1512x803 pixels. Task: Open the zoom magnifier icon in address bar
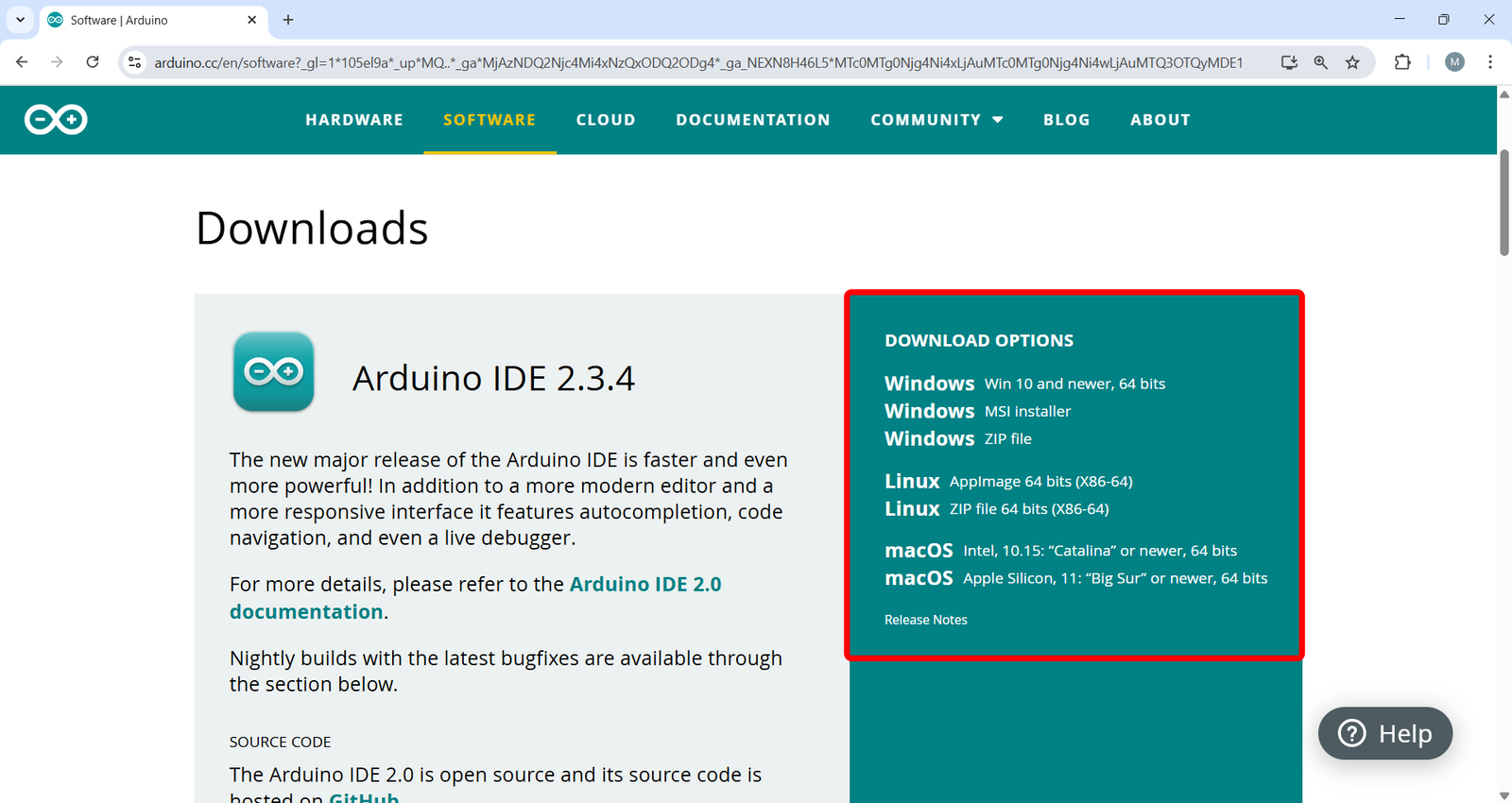1320,62
